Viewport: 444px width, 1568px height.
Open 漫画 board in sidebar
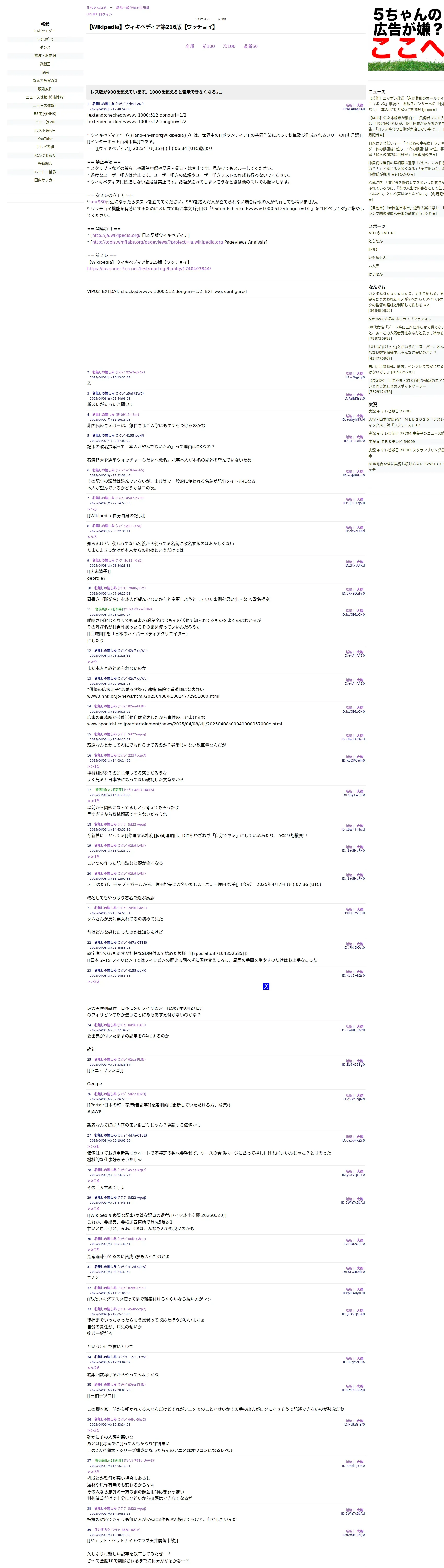coord(45,72)
